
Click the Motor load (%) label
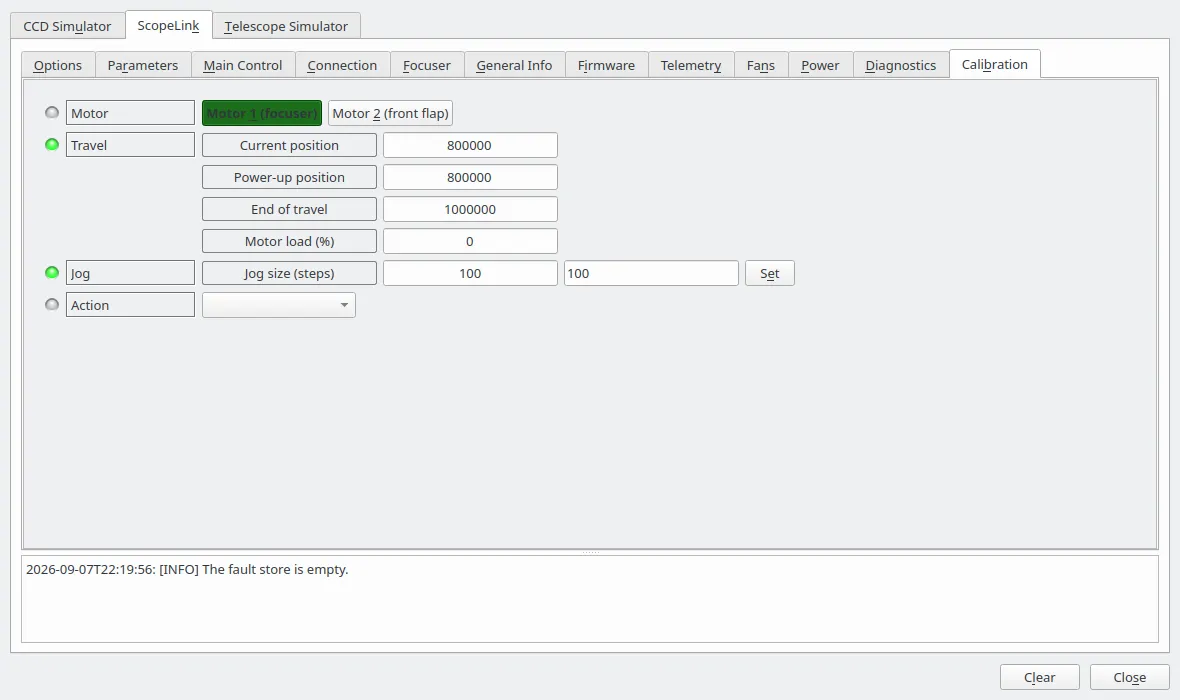click(x=289, y=241)
